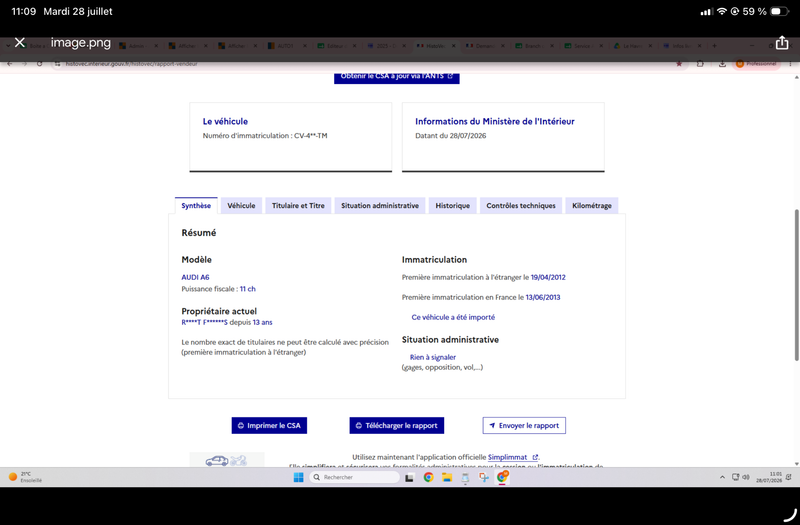The height and width of the screenshot is (525, 800).
Task: Click the Imprimer le CSA button
Action: [x=269, y=426]
